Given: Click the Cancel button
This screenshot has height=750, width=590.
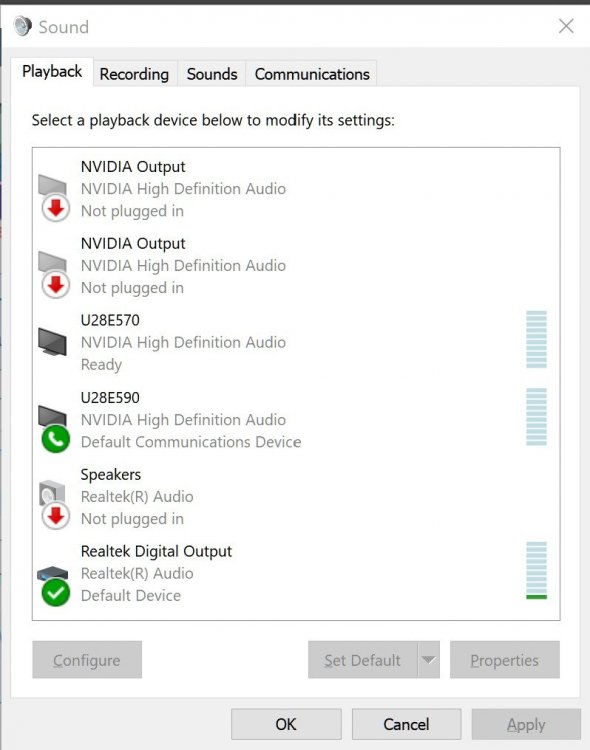Looking at the screenshot, I should point(406,724).
